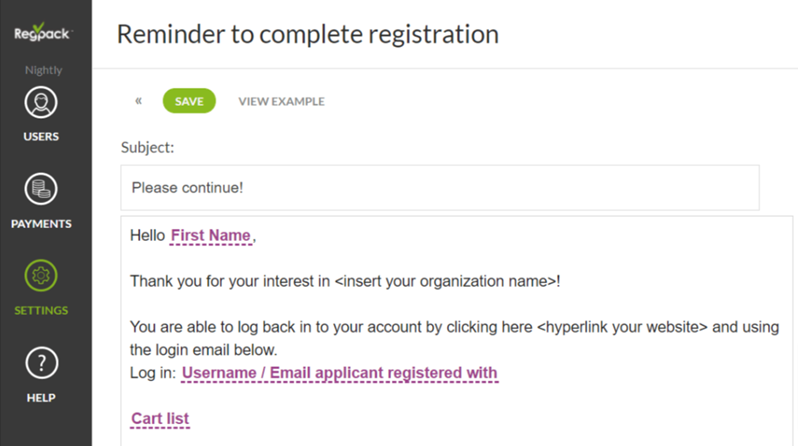The image size is (798, 446).
Task: Place cursor at 'Hello' in email body
Action: pyautogui.click(x=148, y=236)
